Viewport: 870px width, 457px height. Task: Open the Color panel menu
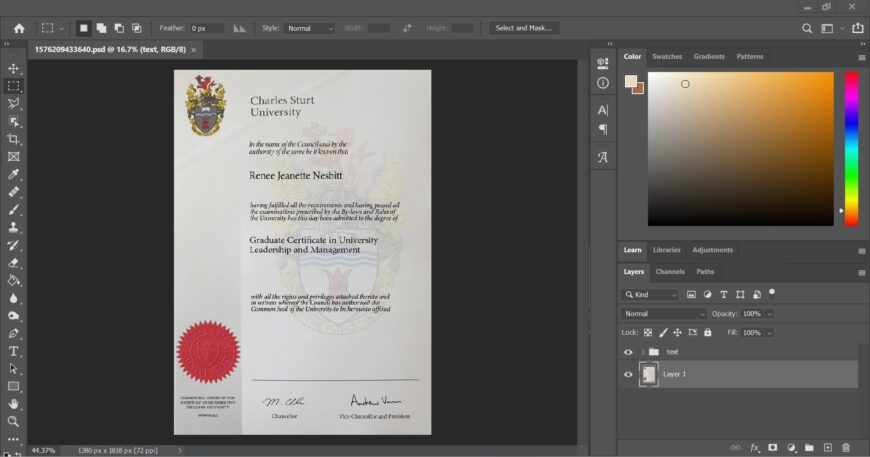(861, 58)
